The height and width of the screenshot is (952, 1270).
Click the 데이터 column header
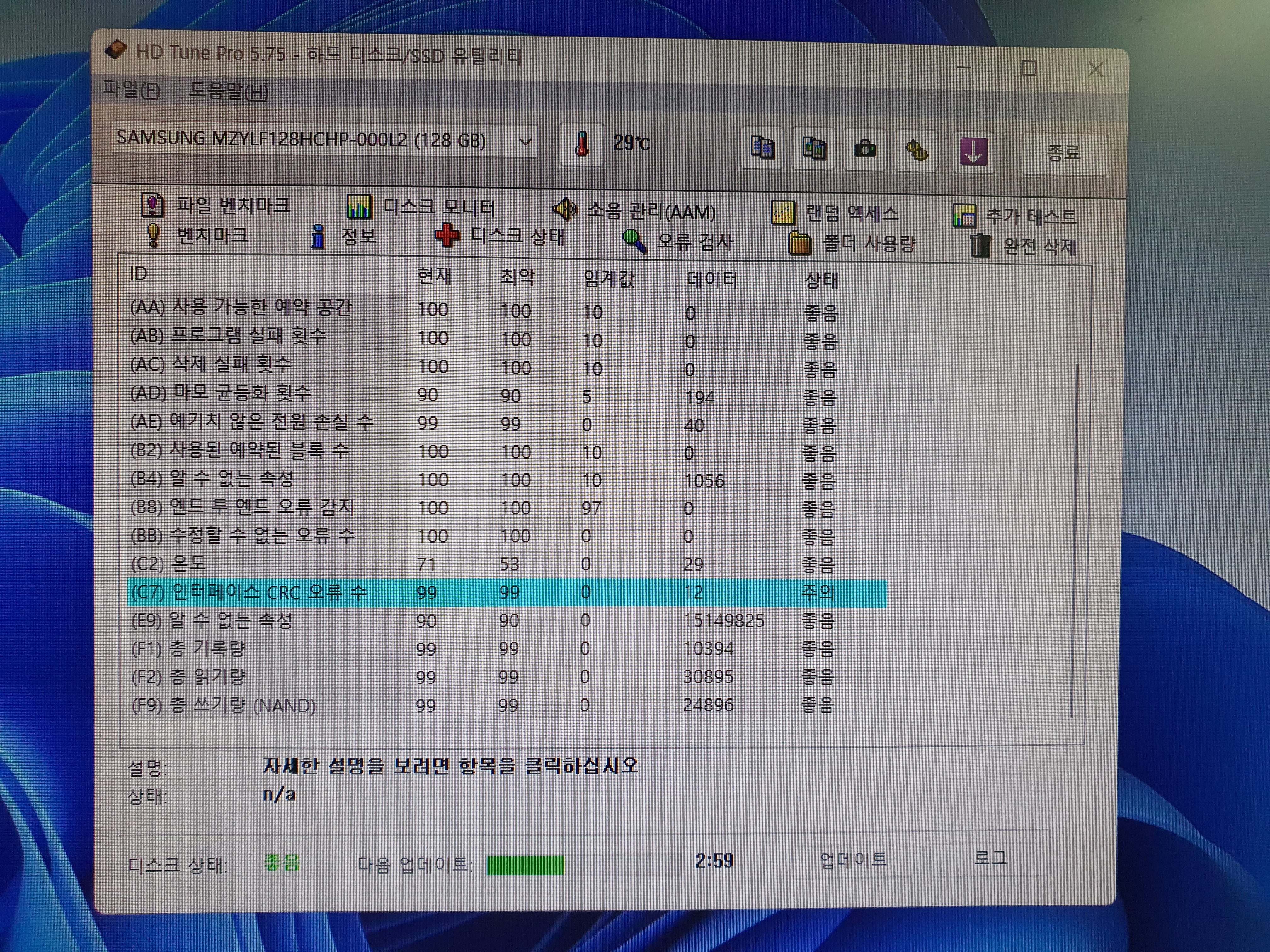click(x=712, y=280)
